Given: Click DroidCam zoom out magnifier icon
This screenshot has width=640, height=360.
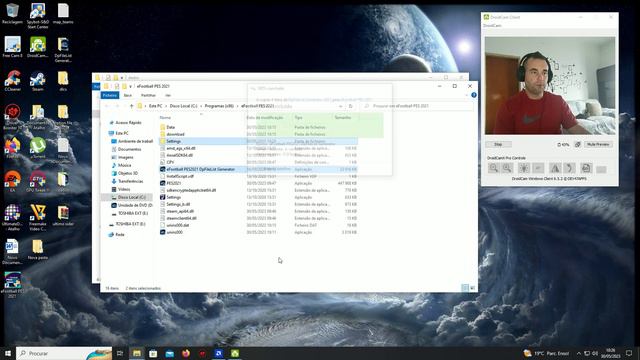Looking at the screenshot, I should pyautogui.click(x=493, y=168).
